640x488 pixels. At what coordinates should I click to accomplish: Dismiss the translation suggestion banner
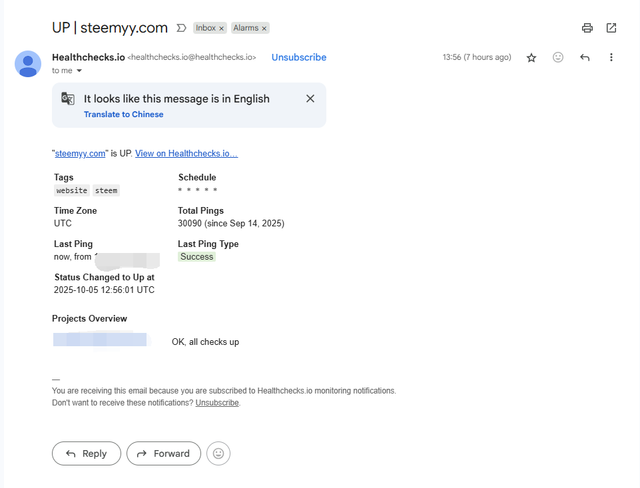click(x=310, y=99)
